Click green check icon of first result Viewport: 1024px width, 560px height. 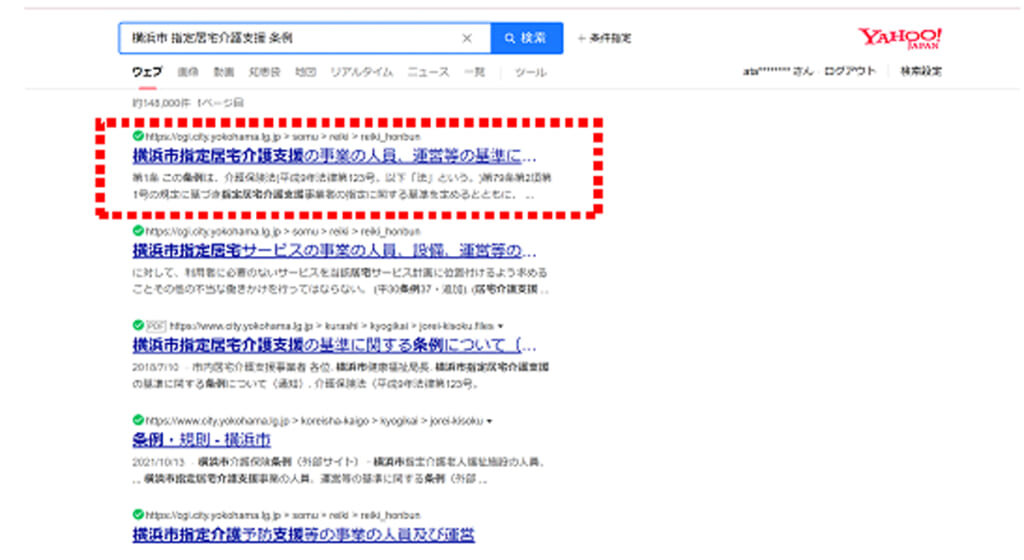click(x=138, y=136)
